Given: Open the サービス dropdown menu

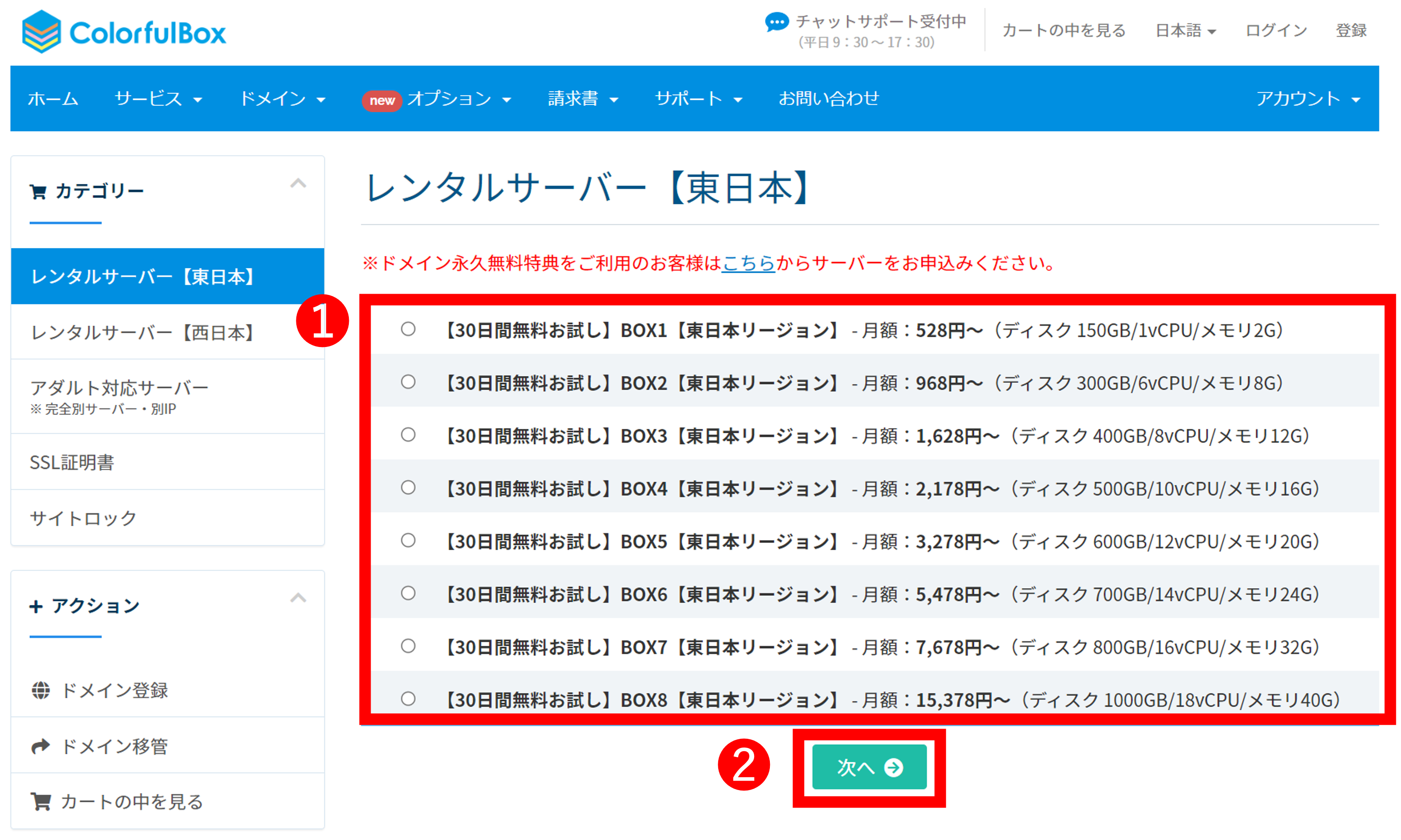Looking at the screenshot, I should pyautogui.click(x=158, y=99).
